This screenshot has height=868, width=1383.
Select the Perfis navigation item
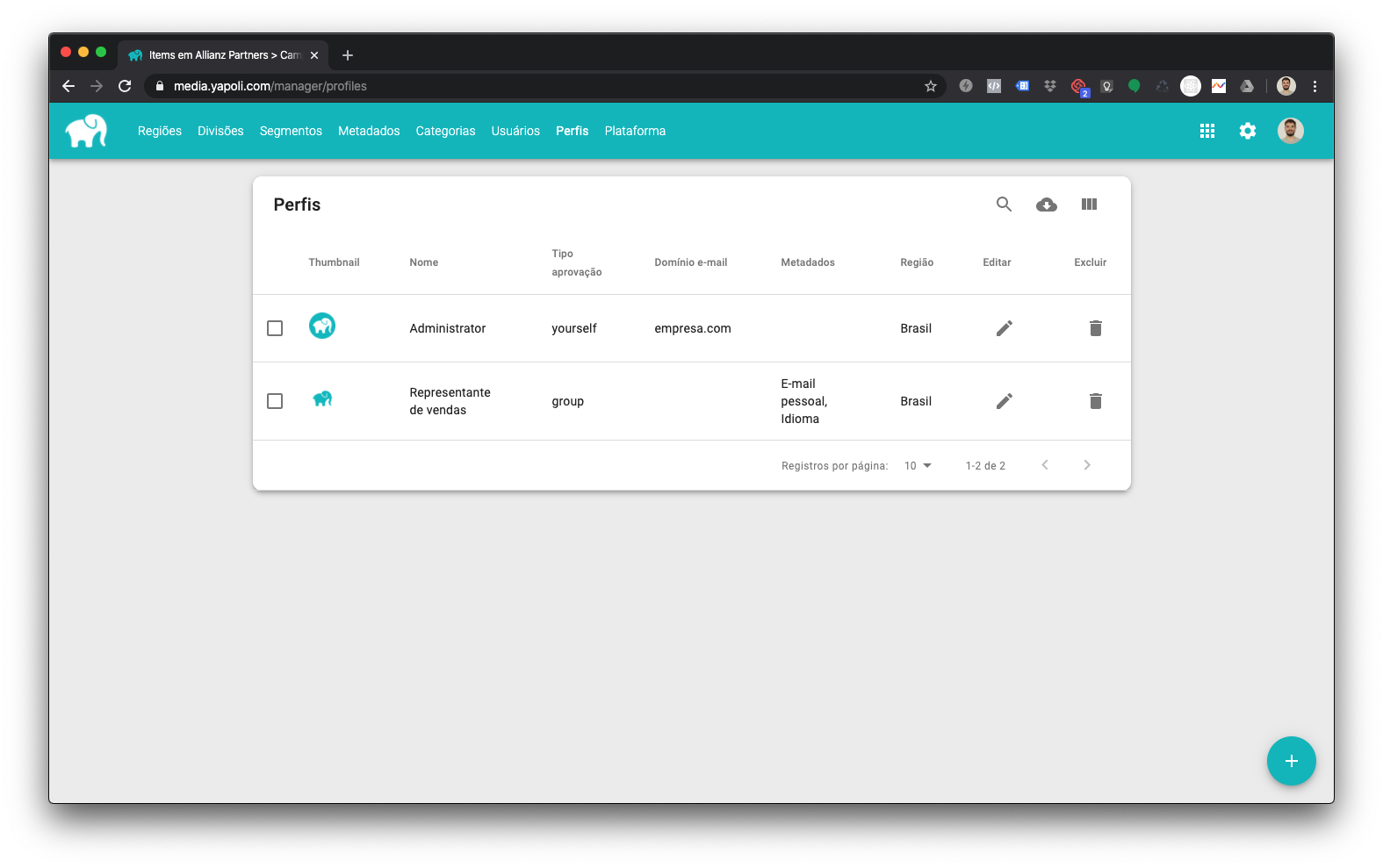pyautogui.click(x=573, y=131)
